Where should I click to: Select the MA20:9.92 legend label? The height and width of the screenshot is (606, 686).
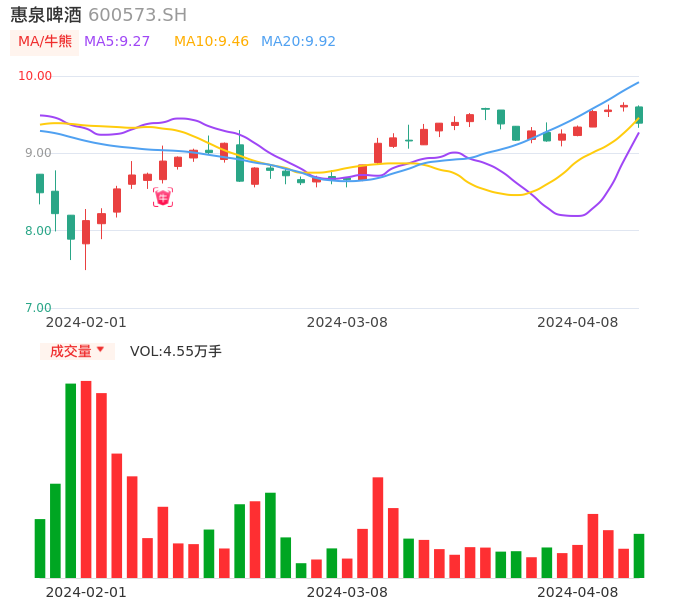[298, 42]
